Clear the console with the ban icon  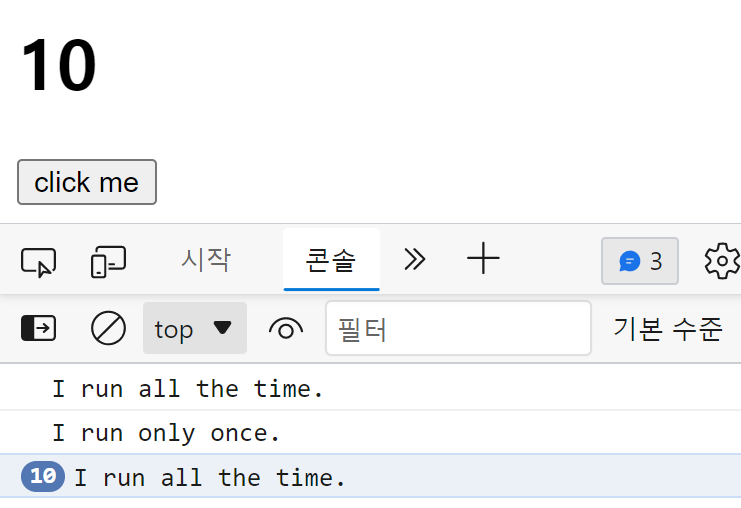click(x=108, y=328)
